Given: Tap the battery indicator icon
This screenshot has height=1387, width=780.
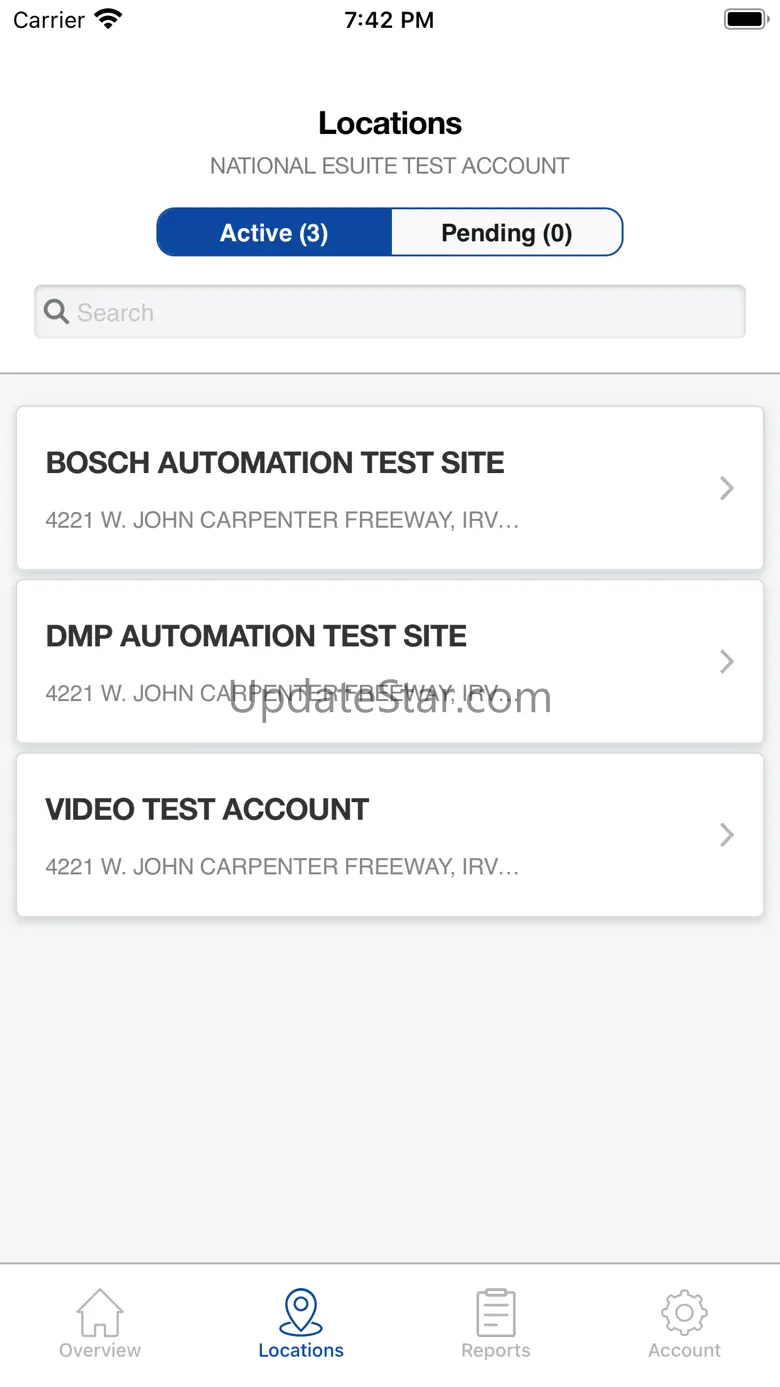Looking at the screenshot, I should 744,19.
